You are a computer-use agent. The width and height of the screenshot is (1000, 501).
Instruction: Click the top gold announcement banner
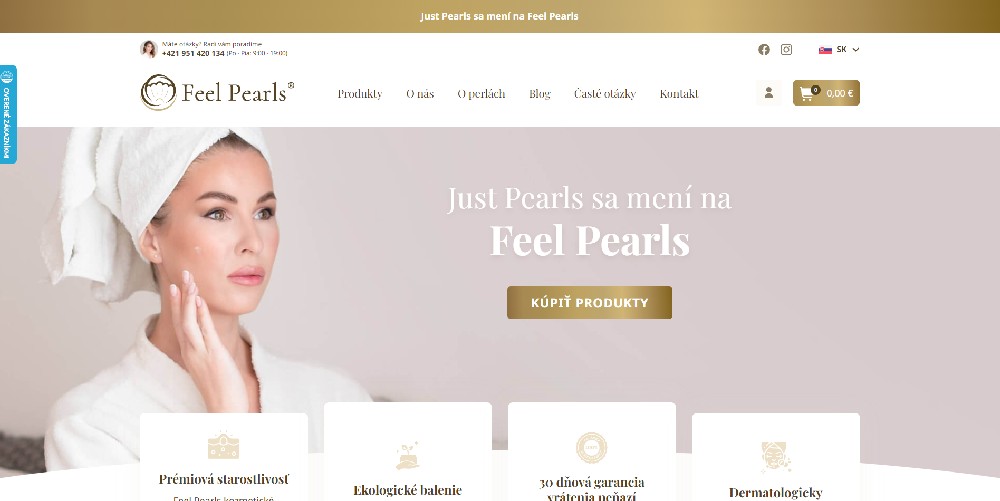(x=500, y=17)
